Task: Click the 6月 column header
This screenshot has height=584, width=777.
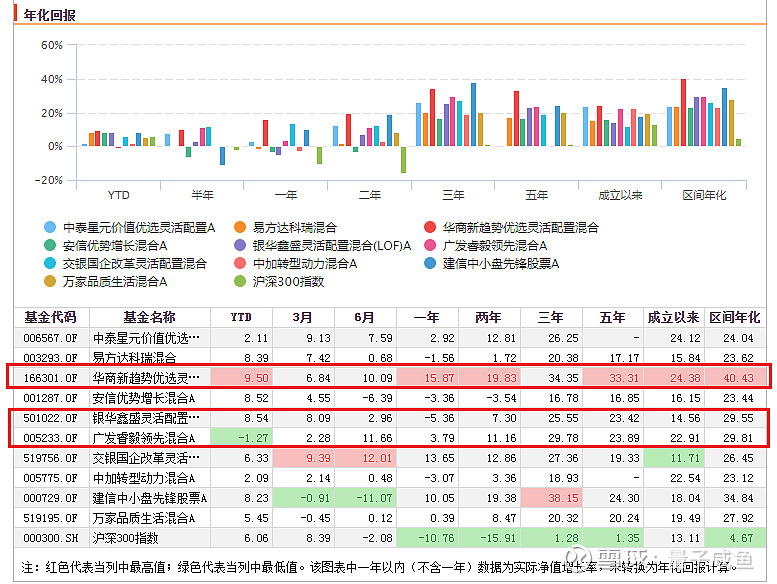Action: pos(365,317)
